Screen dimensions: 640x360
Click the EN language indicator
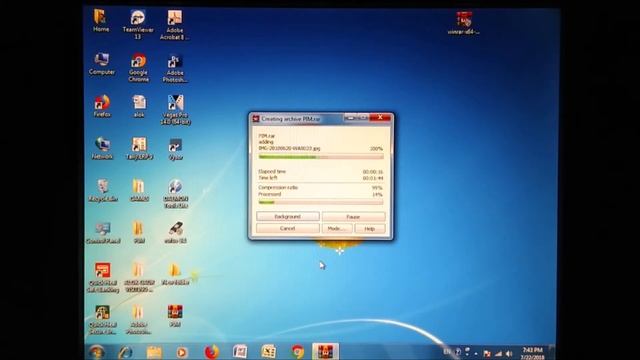[447, 351]
